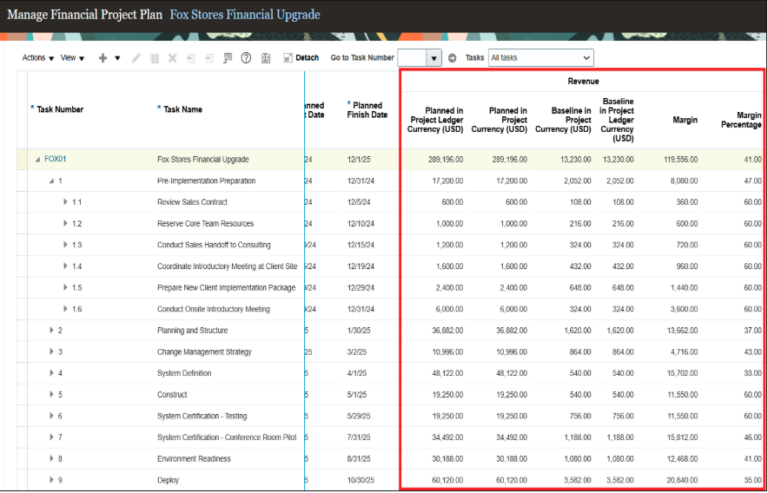Expand task 1.1 Review Sales Contract
This screenshot has width=768, height=493.
(x=65, y=202)
